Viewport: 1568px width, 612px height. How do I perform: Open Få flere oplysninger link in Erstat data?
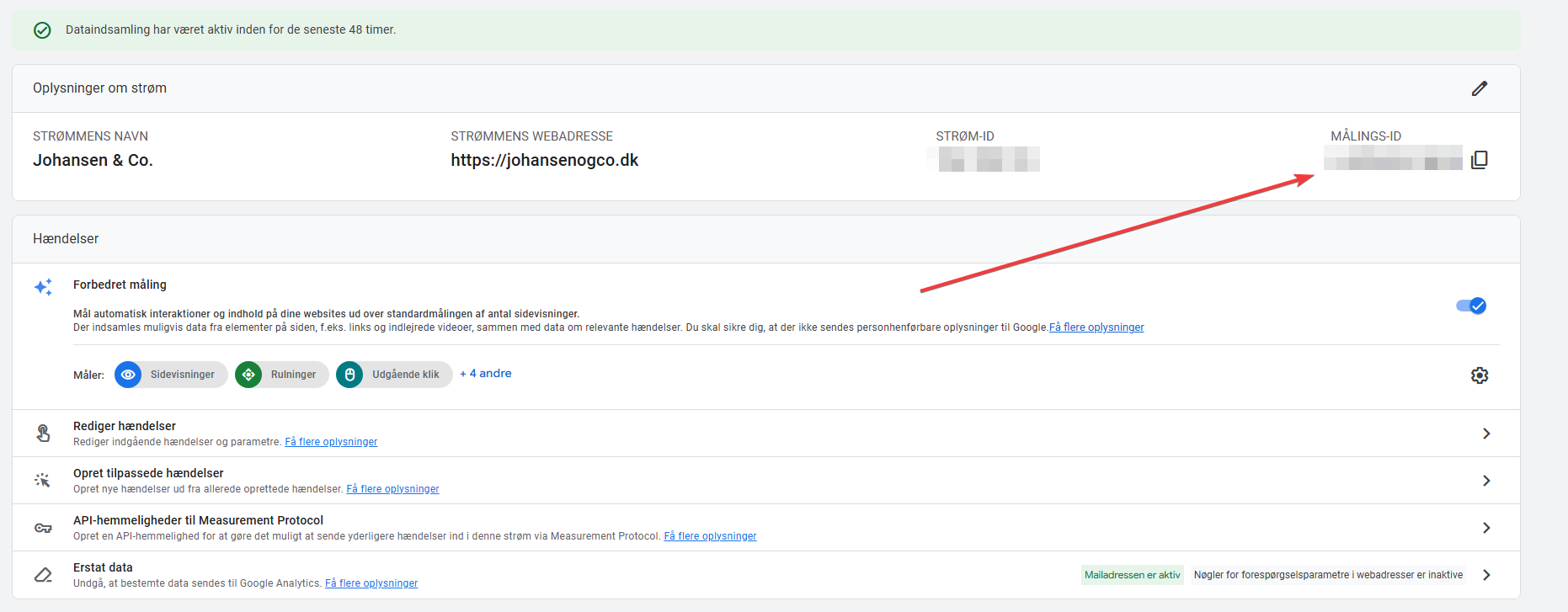371,583
